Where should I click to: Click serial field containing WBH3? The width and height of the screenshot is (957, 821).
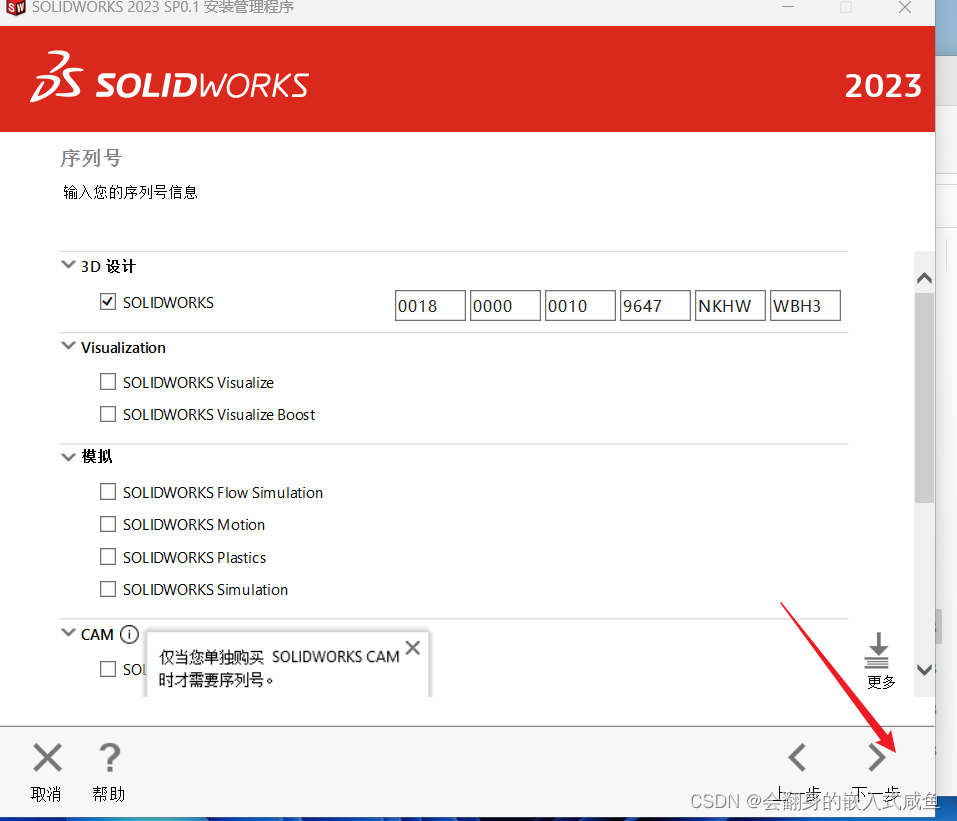tap(806, 305)
